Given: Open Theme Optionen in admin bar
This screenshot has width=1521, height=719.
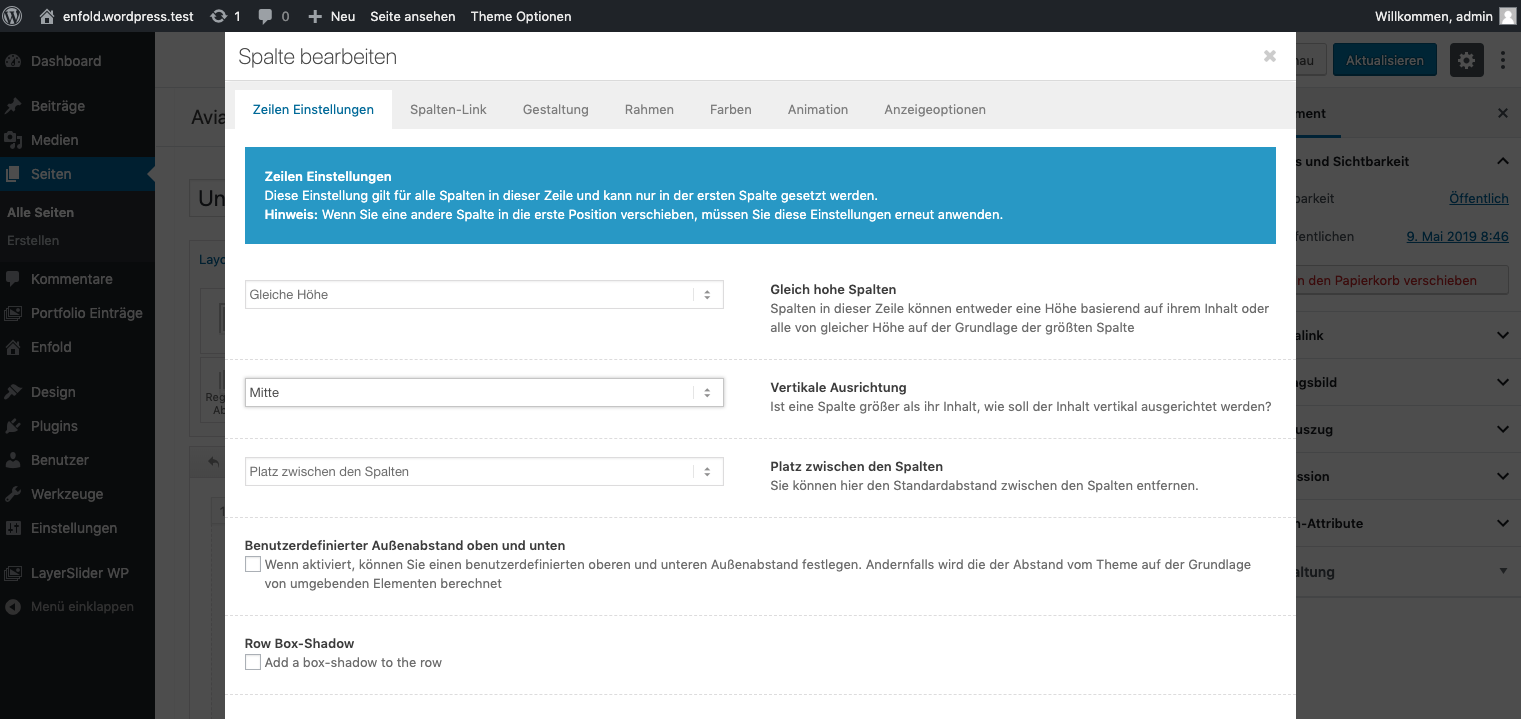Looking at the screenshot, I should pyautogui.click(x=521, y=16).
